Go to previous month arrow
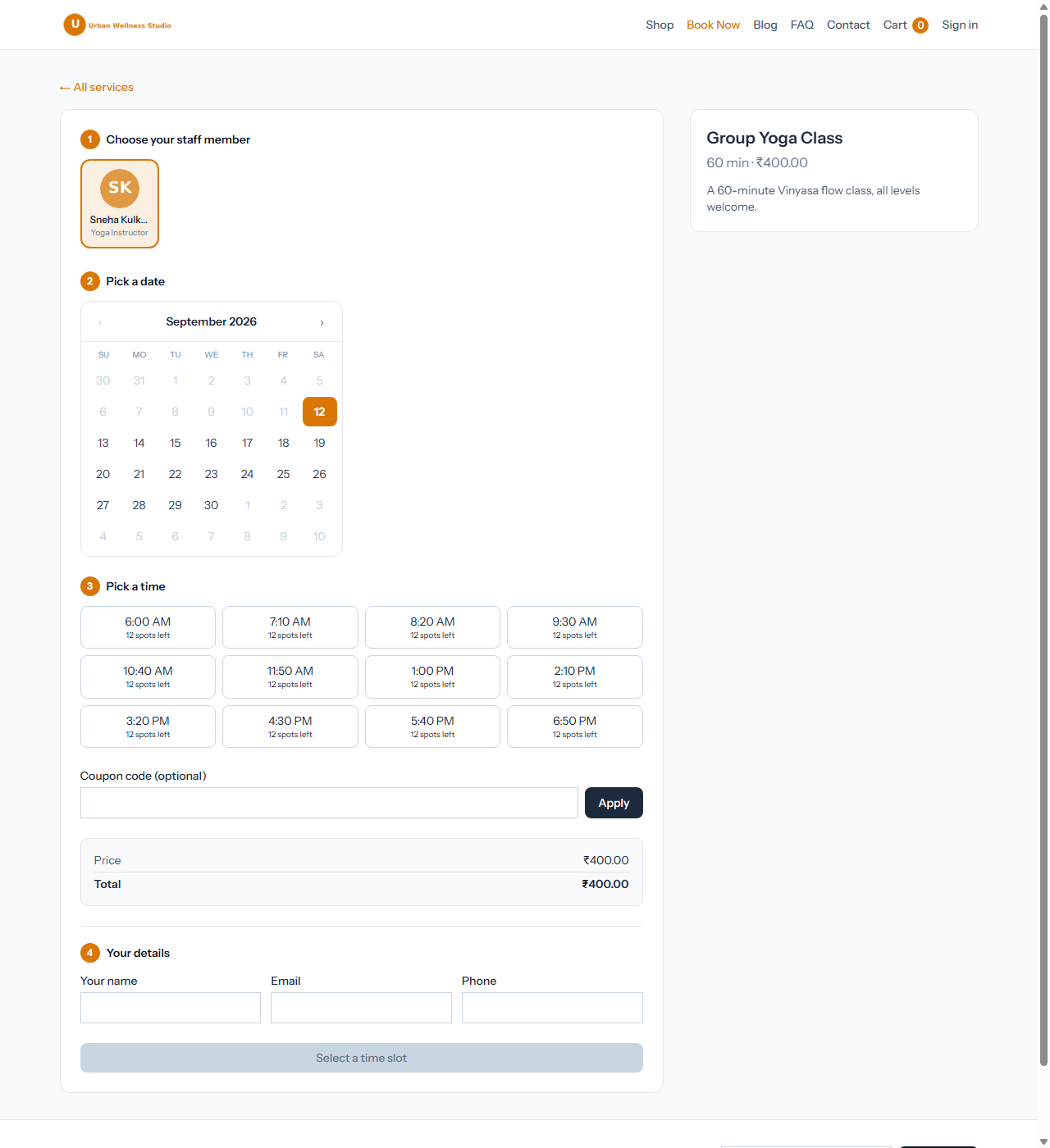1050x1148 pixels. click(101, 322)
